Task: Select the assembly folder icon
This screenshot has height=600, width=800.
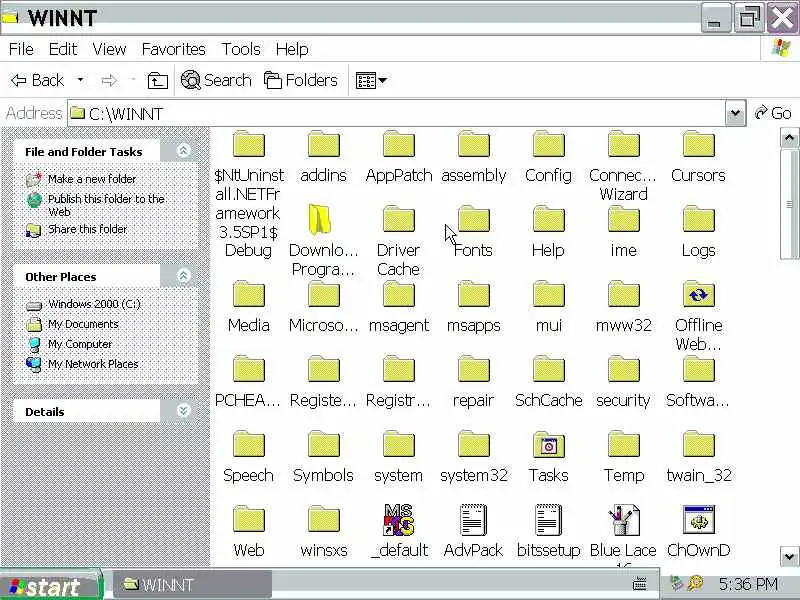Action: pos(473,144)
